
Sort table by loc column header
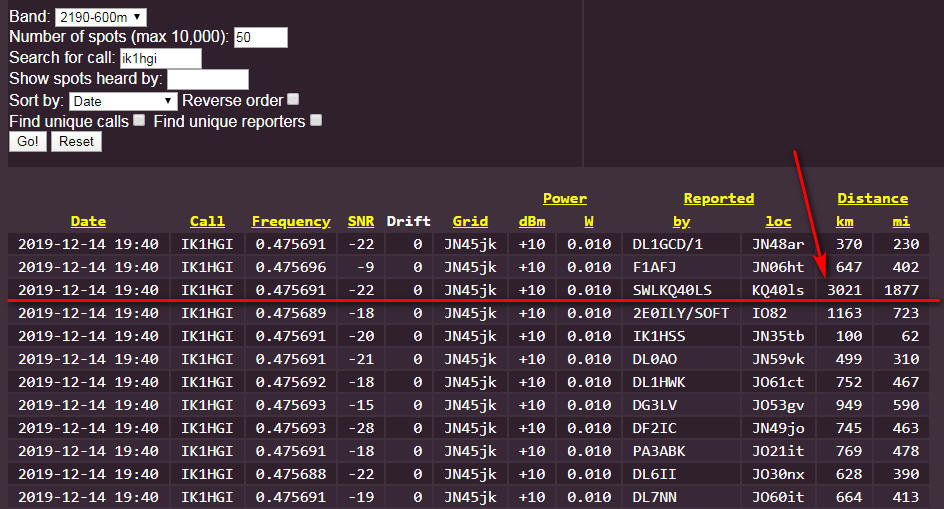778,222
